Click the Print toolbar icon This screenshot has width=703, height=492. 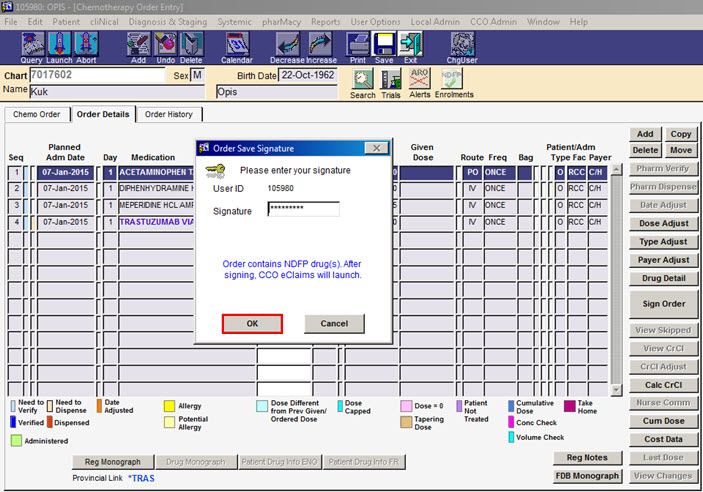click(x=358, y=44)
